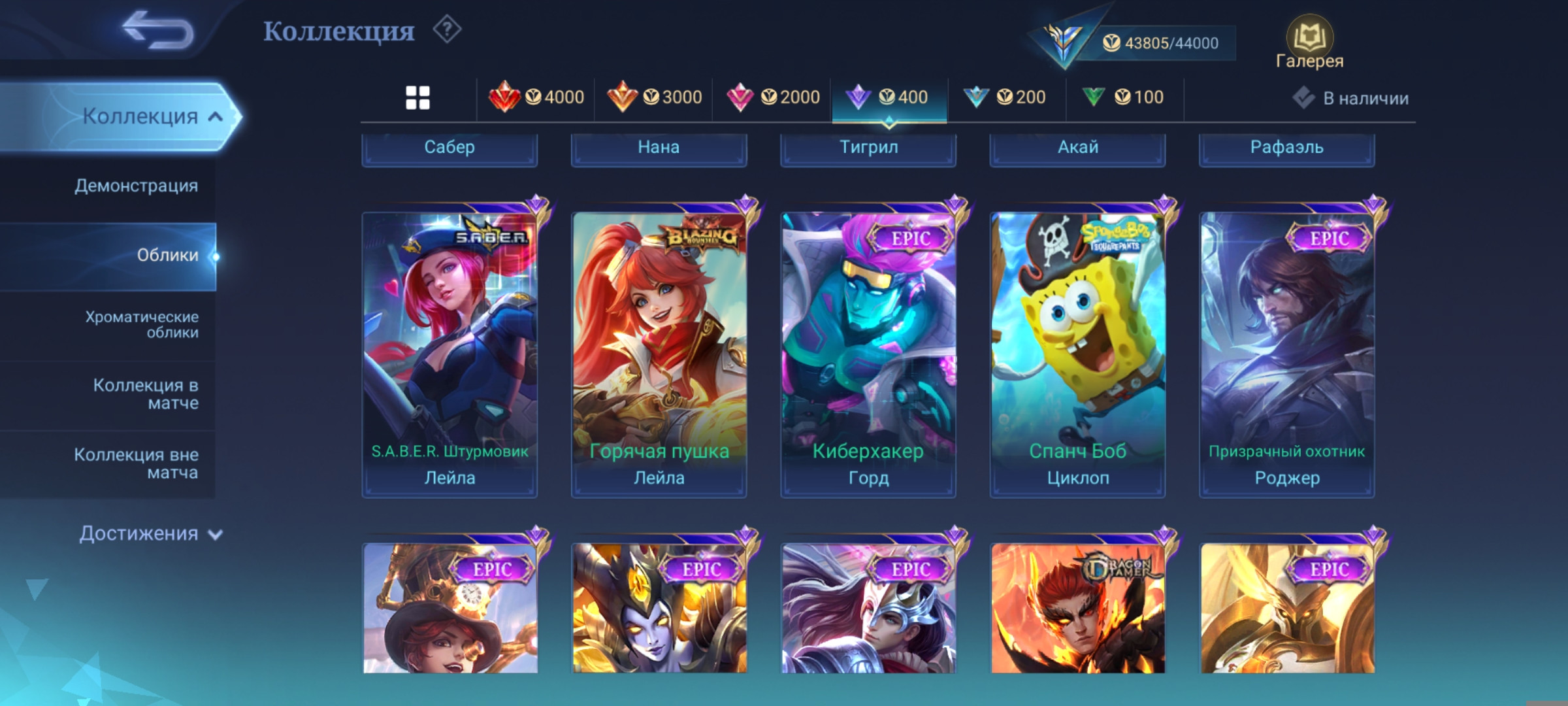Filter by the 2000 pink gem tier
This screenshot has height=706, width=1568.
772,97
